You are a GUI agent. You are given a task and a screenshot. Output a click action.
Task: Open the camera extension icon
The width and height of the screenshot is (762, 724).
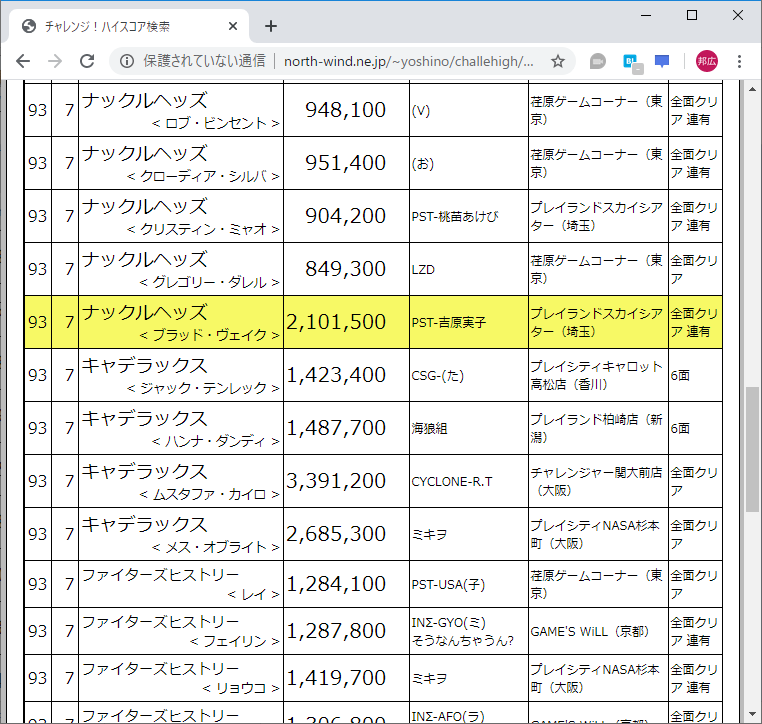597,61
